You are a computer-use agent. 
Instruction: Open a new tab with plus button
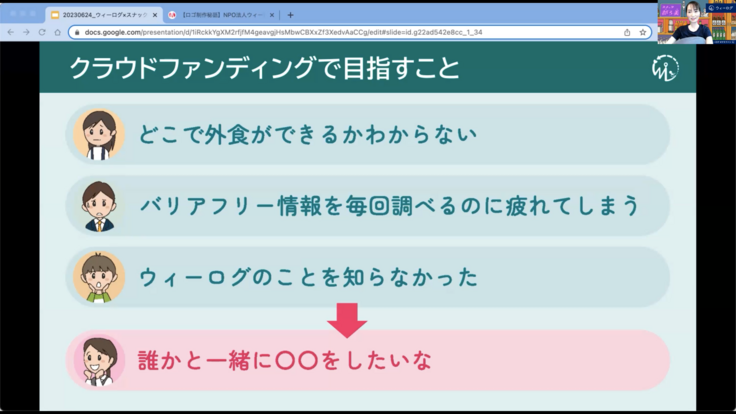[x=291, y=15]
